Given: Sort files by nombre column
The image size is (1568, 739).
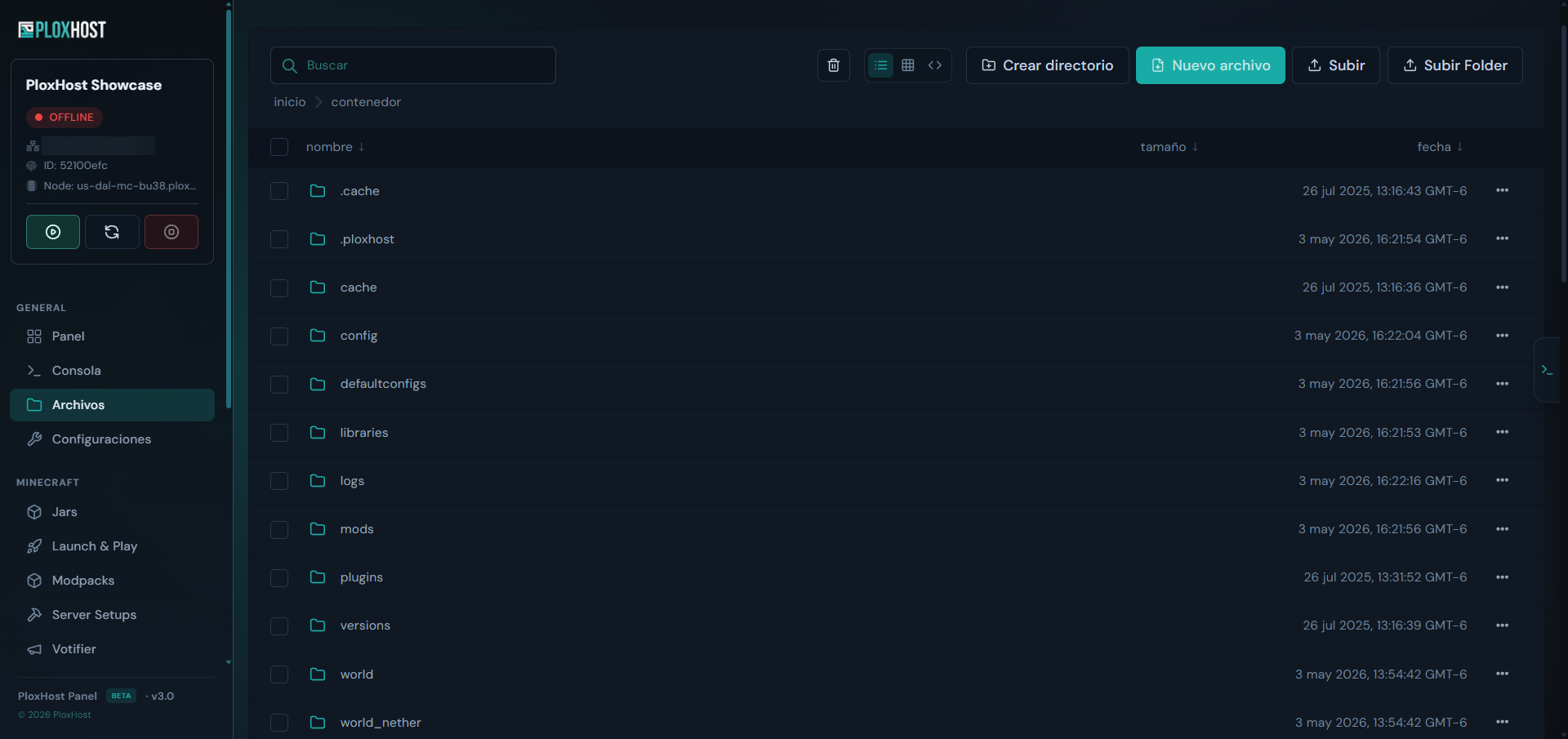Looking at the screenshot, I should click(x=336, y=147).
